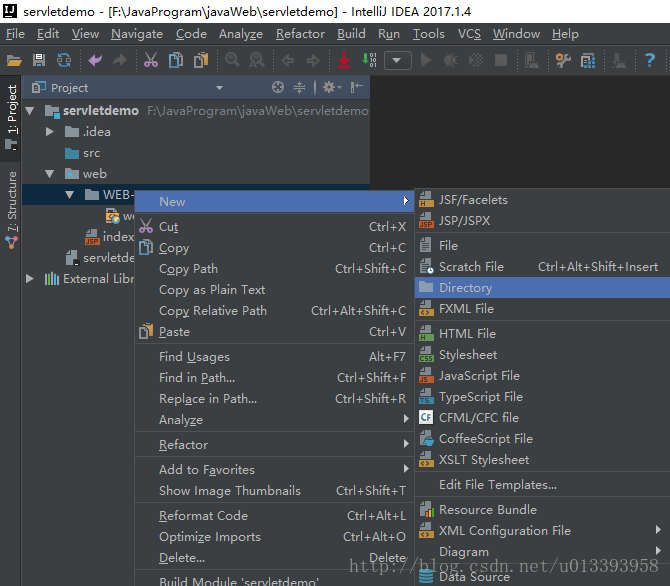
Task: Click Copy Path in context menu
Action: [274, 268]
